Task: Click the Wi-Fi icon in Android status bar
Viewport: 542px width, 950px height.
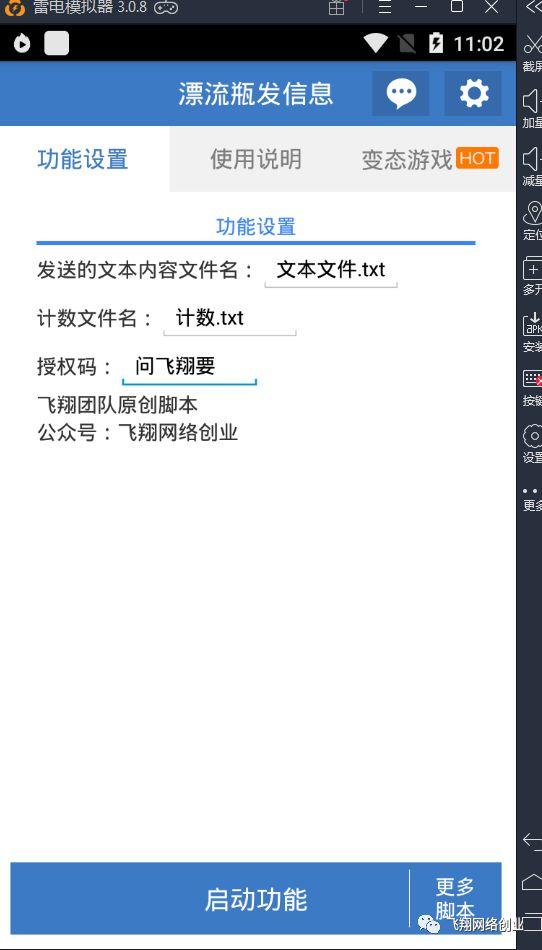Action: pyautogui.click(x=375, y=43)
